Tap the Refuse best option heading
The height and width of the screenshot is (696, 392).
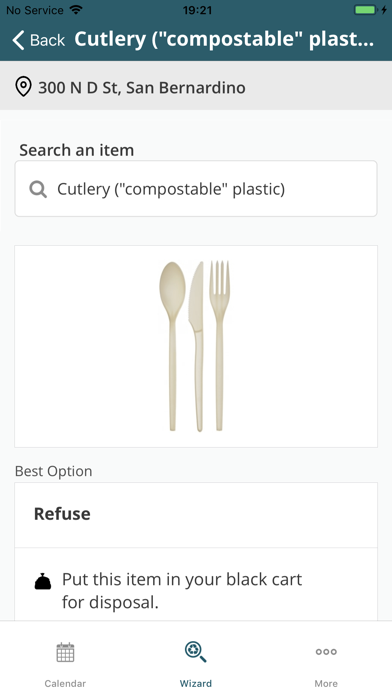coord(62,514)
